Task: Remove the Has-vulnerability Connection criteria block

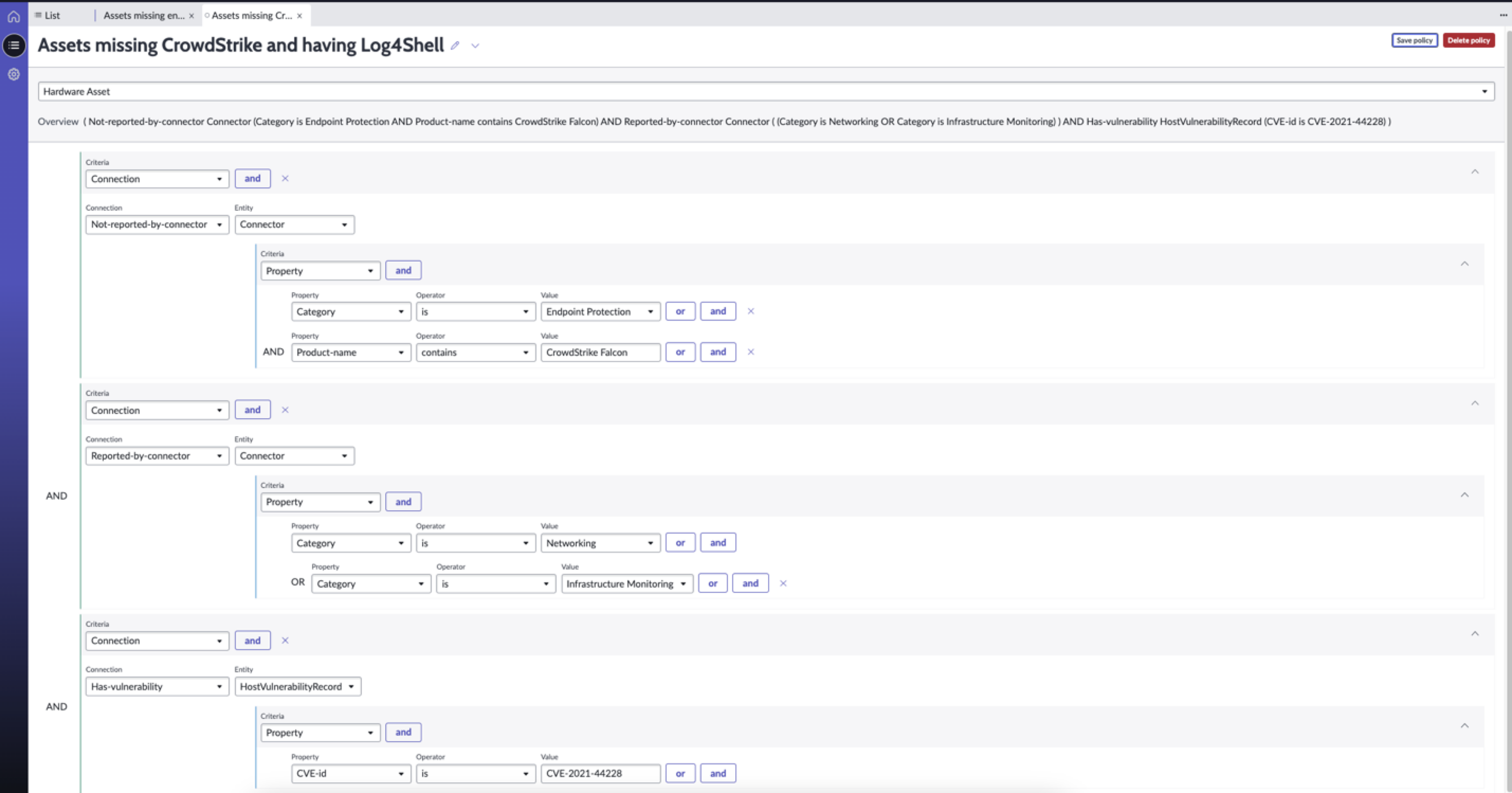Action: click(285, 641)
